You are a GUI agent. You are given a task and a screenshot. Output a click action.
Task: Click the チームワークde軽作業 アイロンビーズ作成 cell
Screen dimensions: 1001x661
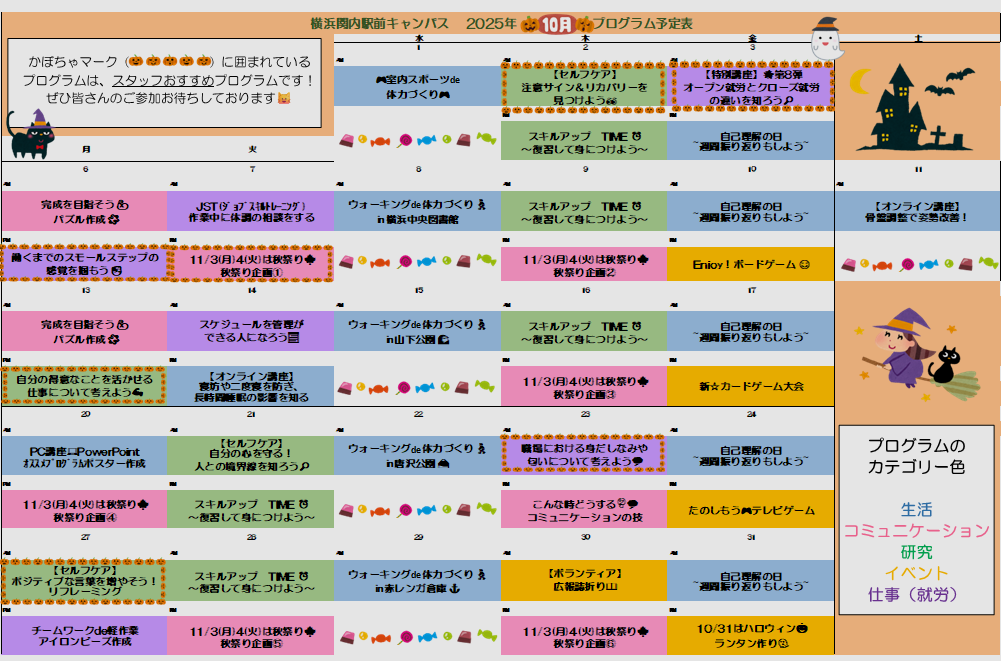(x=85, y=634)
